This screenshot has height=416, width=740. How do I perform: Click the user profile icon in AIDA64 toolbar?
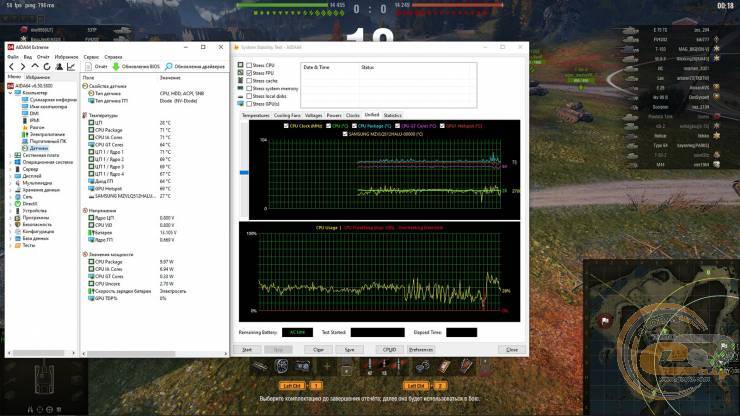point(59,67)
